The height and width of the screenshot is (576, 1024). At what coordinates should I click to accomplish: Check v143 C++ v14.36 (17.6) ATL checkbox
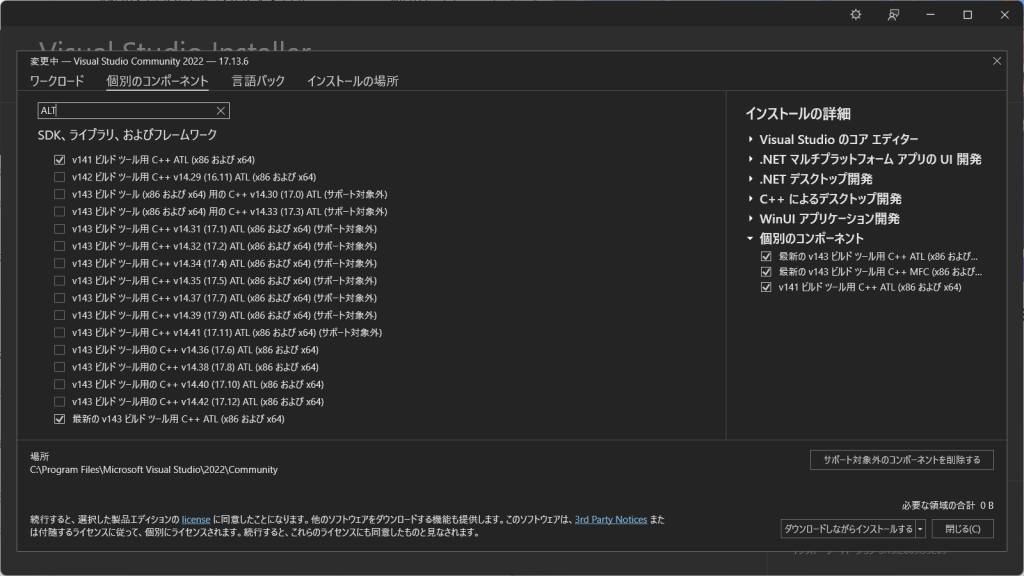(59, 350)
